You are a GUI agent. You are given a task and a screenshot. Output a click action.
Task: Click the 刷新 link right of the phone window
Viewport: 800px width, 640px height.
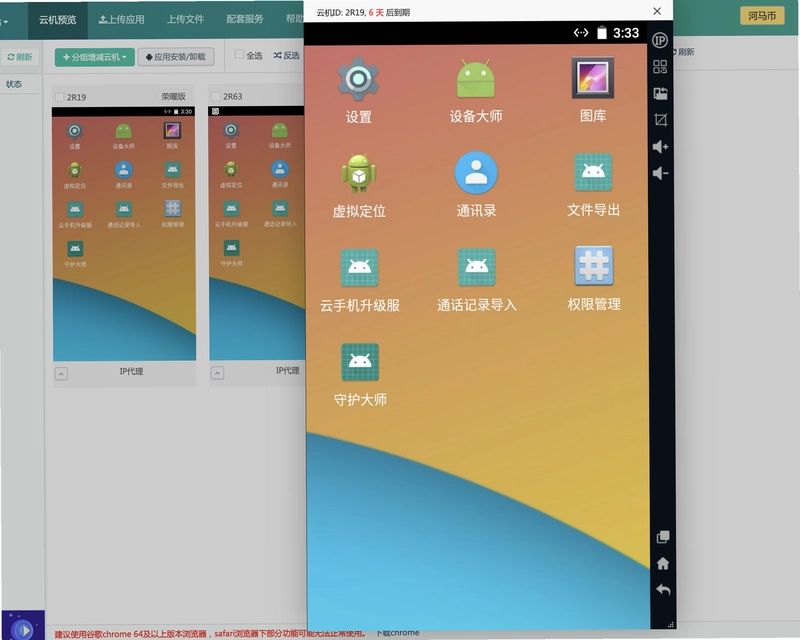[685, 52]
